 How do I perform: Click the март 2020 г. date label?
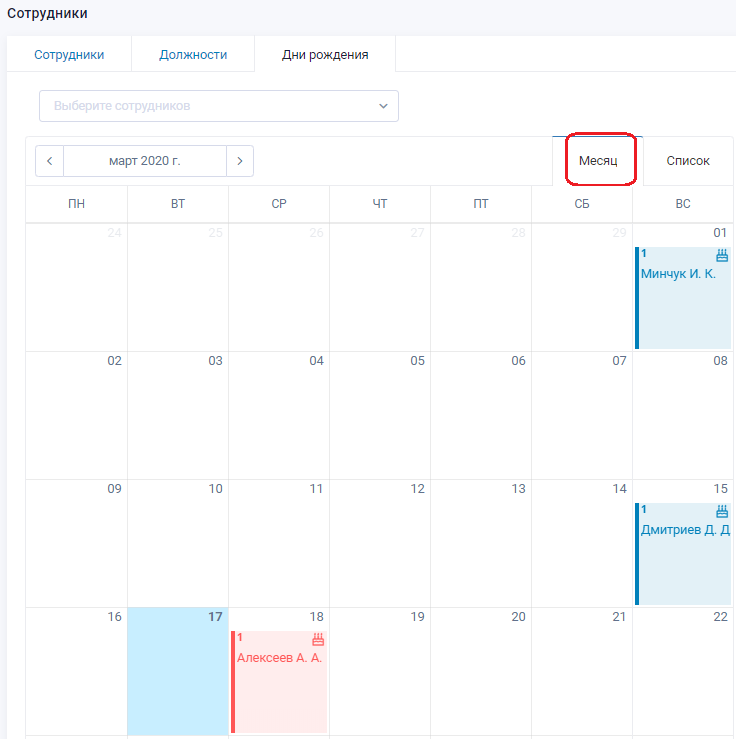click(145, 161)
